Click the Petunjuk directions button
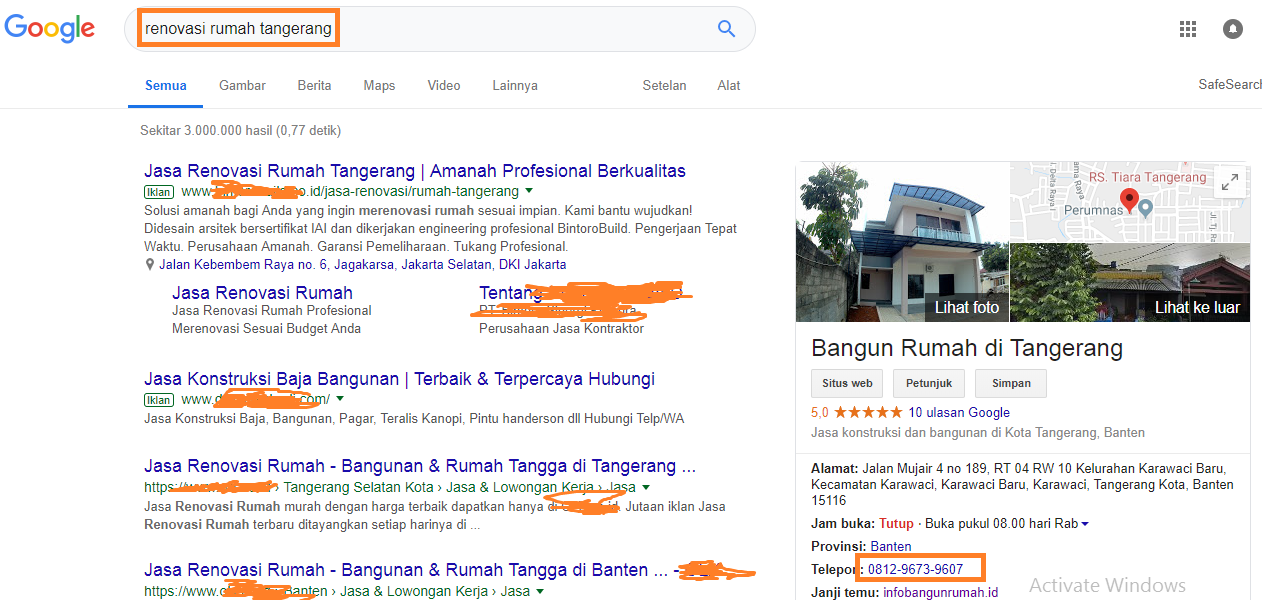Viewport: 1262px width, 600px height. pos(930,383)
